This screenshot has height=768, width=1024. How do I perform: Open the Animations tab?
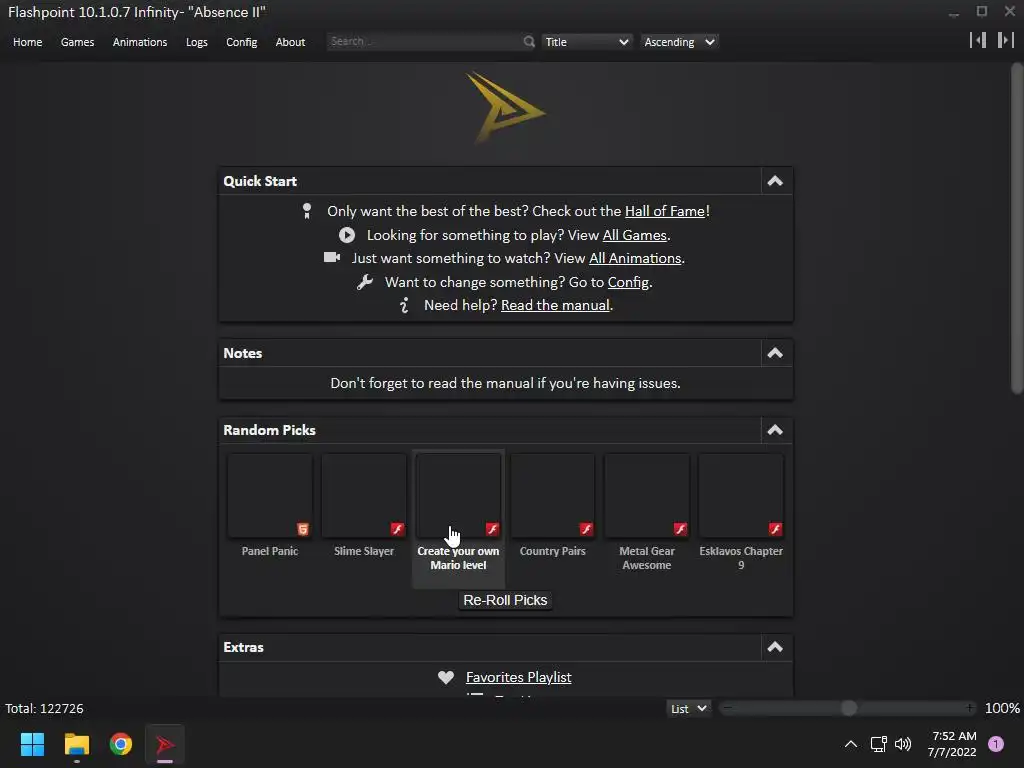coord(140,42)
